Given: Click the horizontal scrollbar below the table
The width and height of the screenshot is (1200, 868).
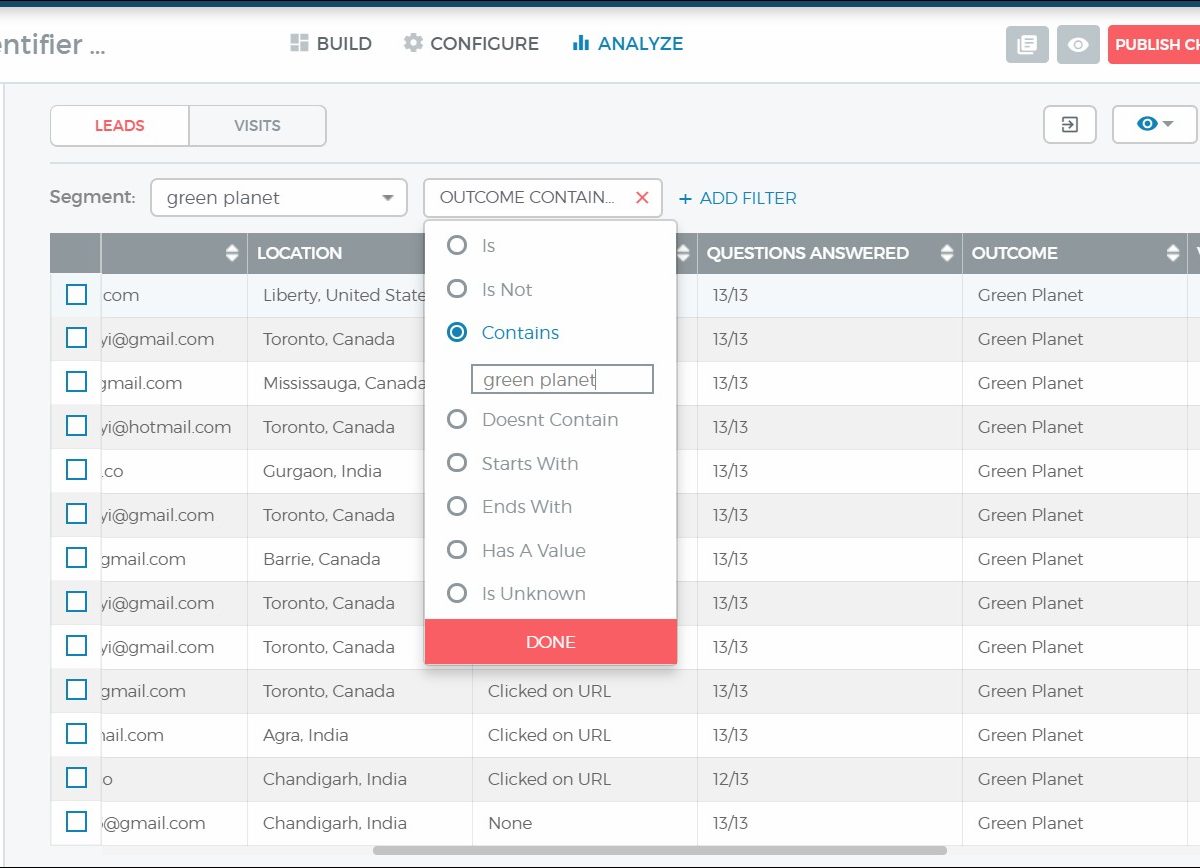Looking at the screenshot, I should click(x=660, y=851).
